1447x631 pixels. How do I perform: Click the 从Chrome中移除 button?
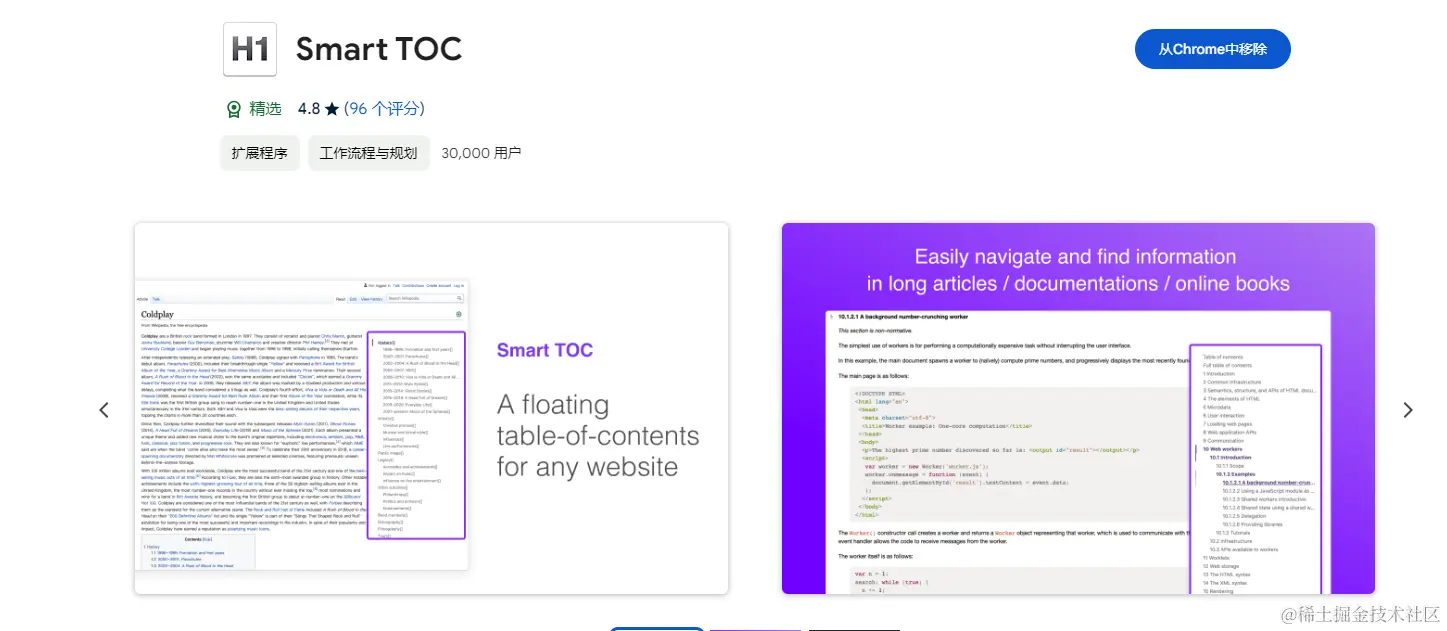(x=1212, y=49)
